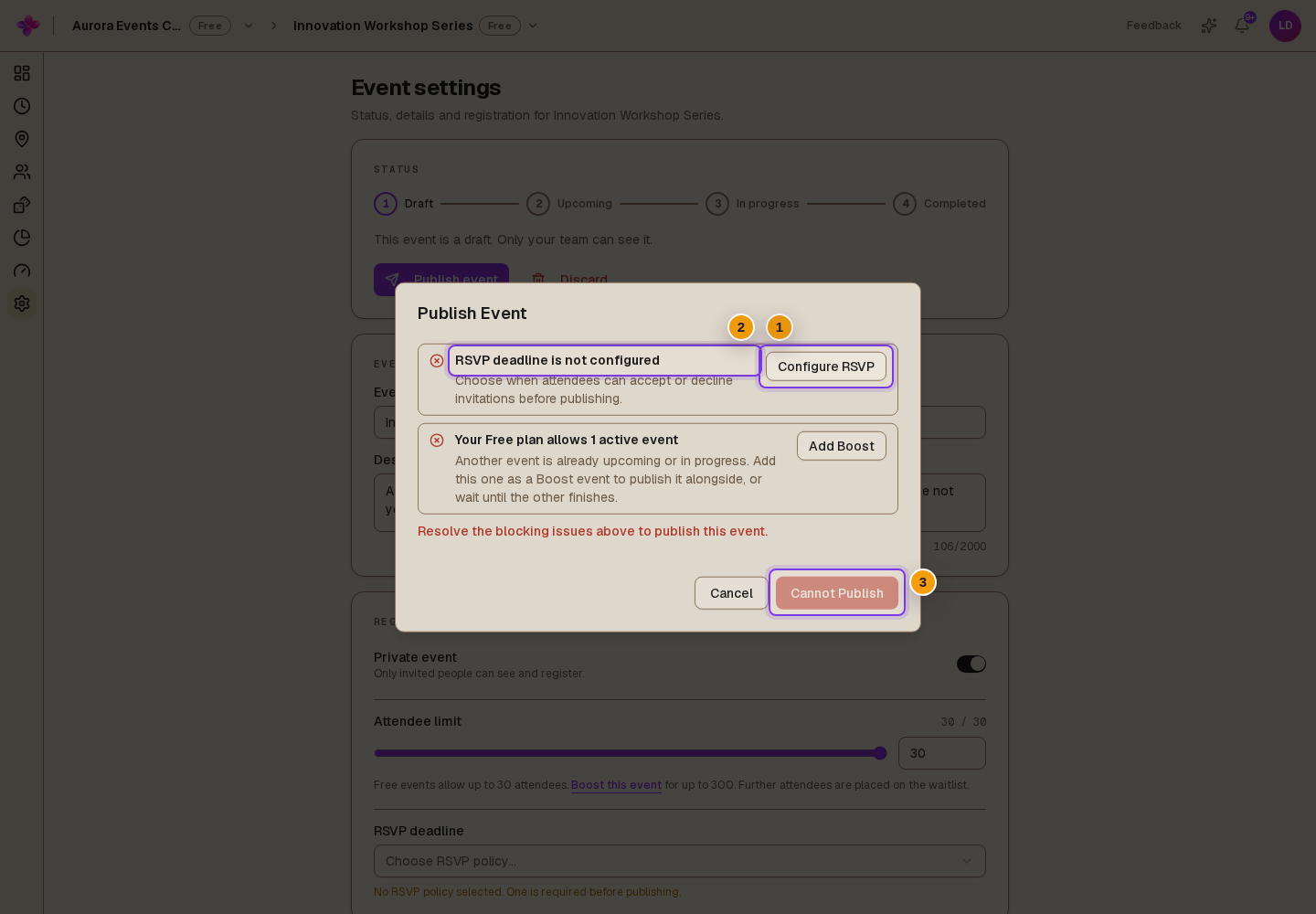Screen dimensions: 1316x914
Task: Click the Draft status step
Action: tap(404, 204)
